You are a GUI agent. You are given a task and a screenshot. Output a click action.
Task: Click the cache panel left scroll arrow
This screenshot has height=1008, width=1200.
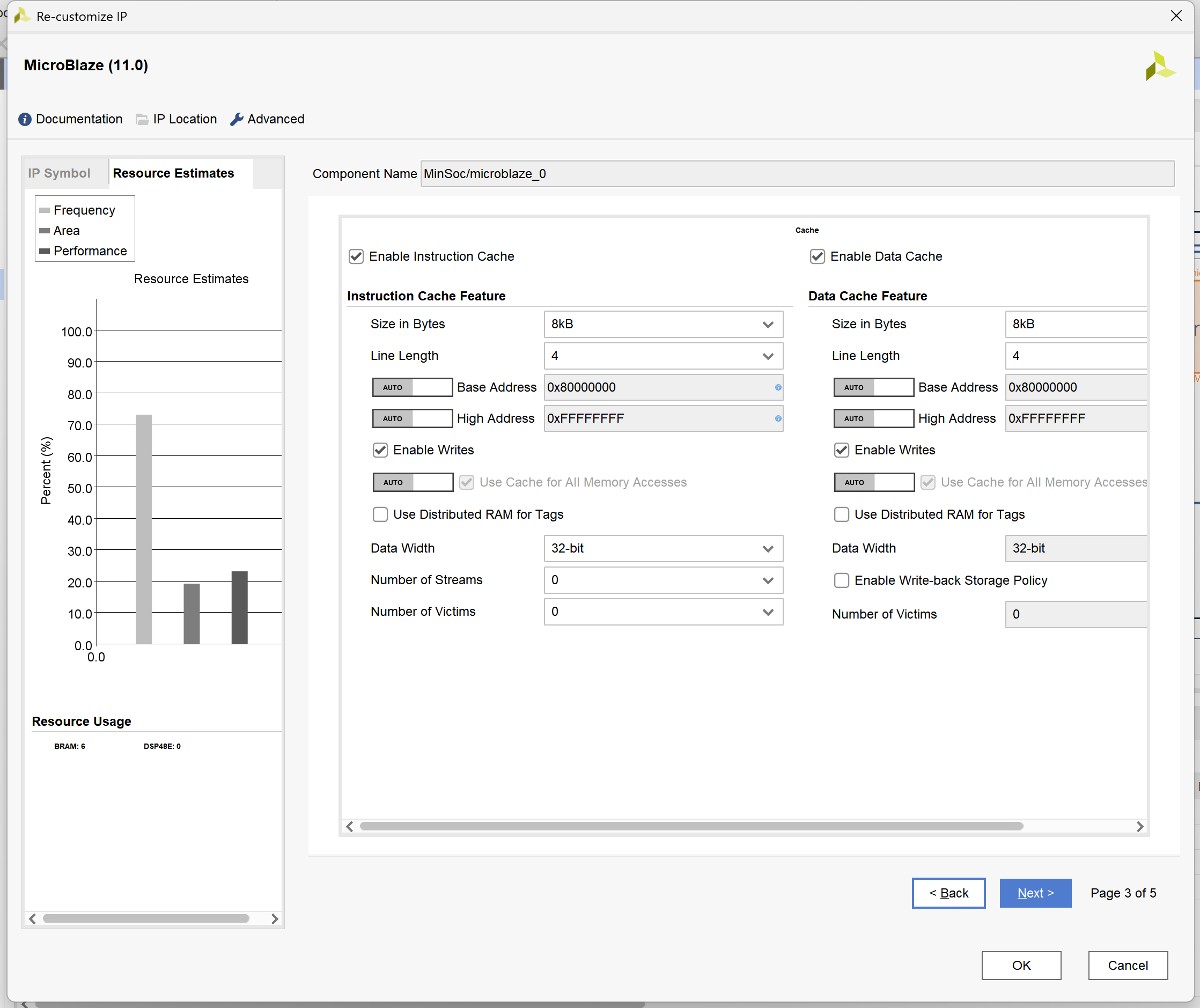pyautogui.click(x=350, y=826)
